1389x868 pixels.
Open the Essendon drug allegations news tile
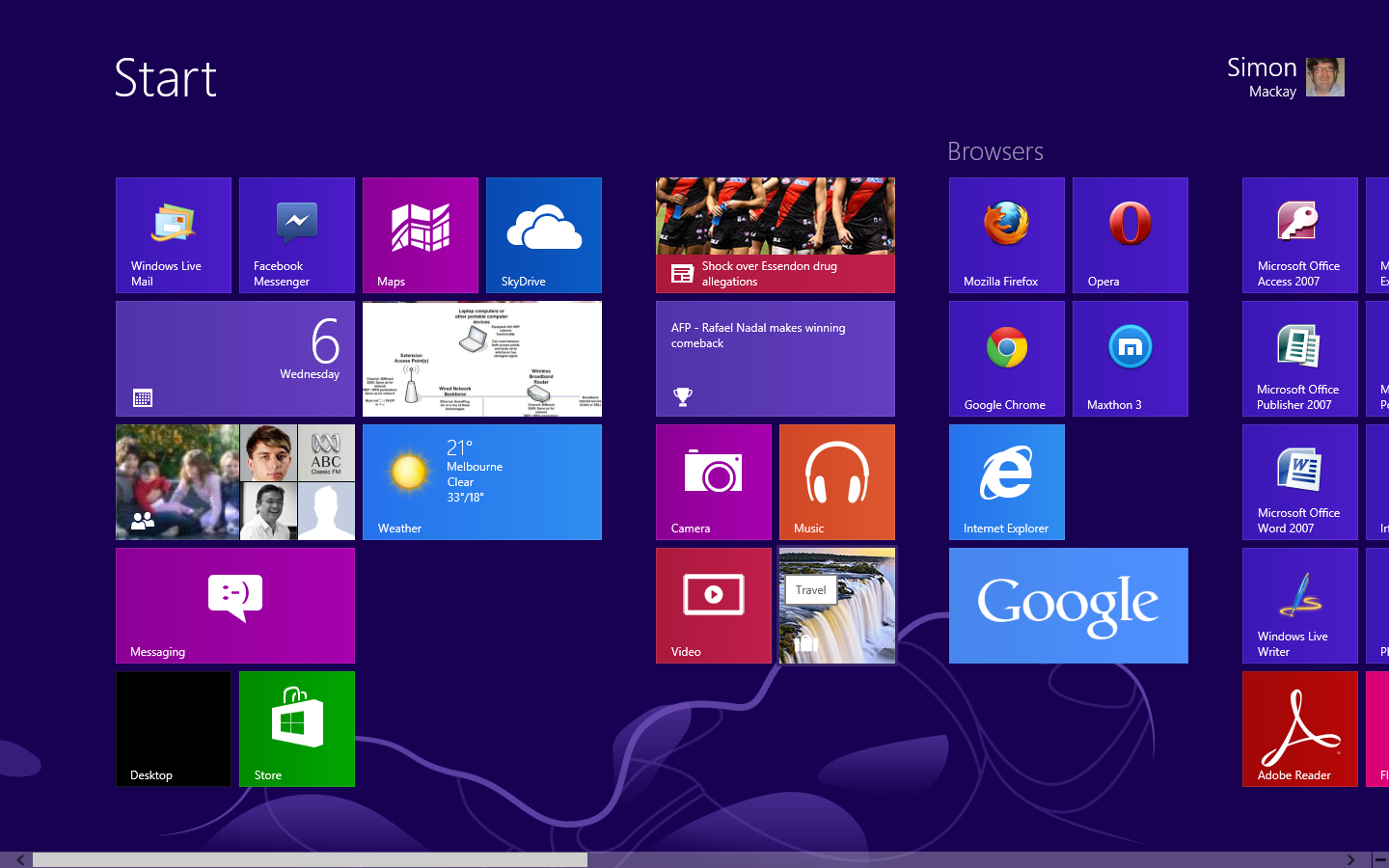point(775,234)
